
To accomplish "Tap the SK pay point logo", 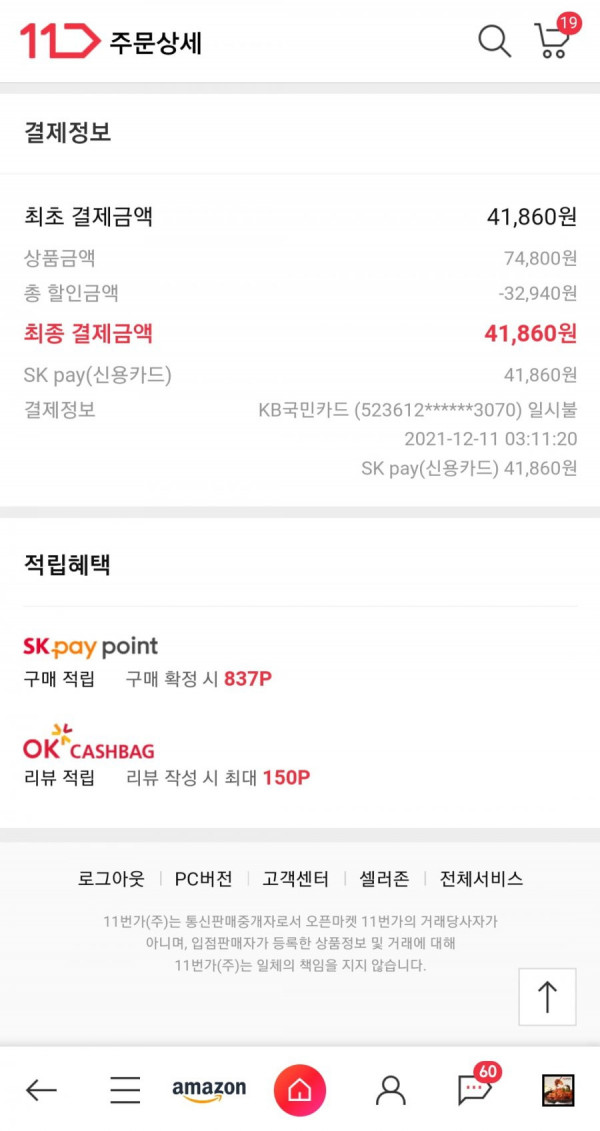I will pos(90,647).
